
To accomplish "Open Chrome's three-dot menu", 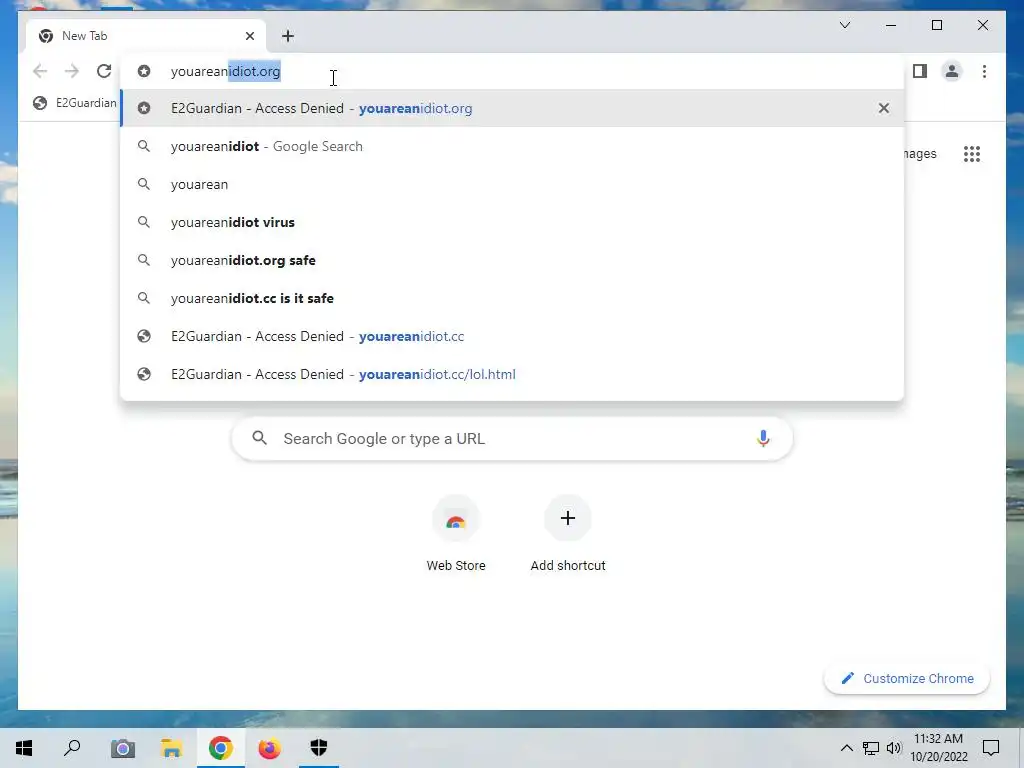I will click(984, 71).
